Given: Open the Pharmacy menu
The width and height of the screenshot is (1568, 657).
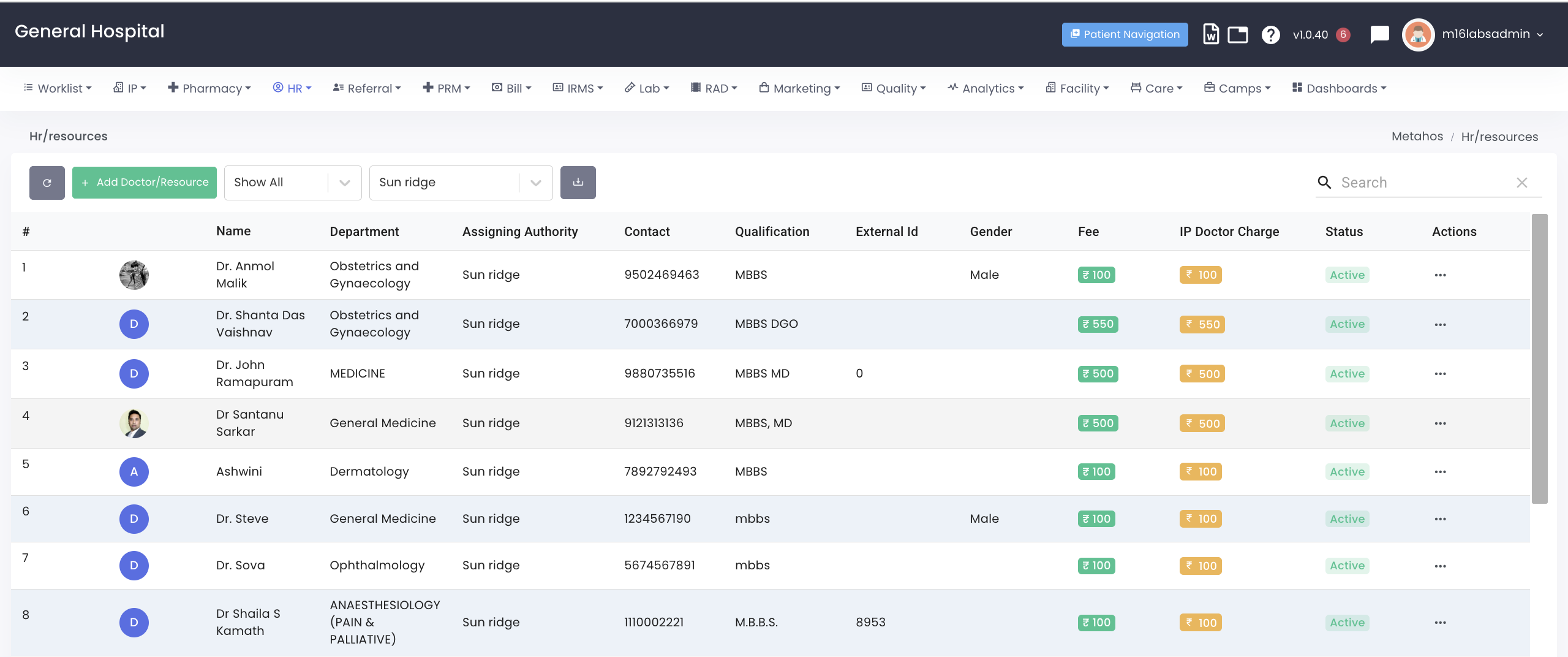Looking at the screenshot, I should tap(209, 88).
